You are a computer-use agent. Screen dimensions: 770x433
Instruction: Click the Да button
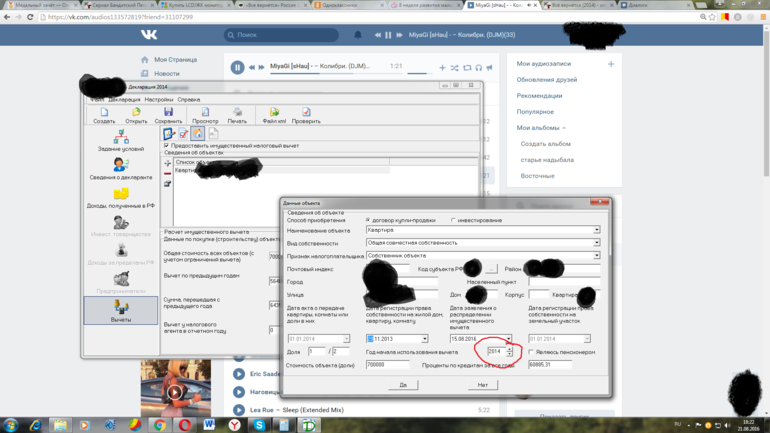402,384
